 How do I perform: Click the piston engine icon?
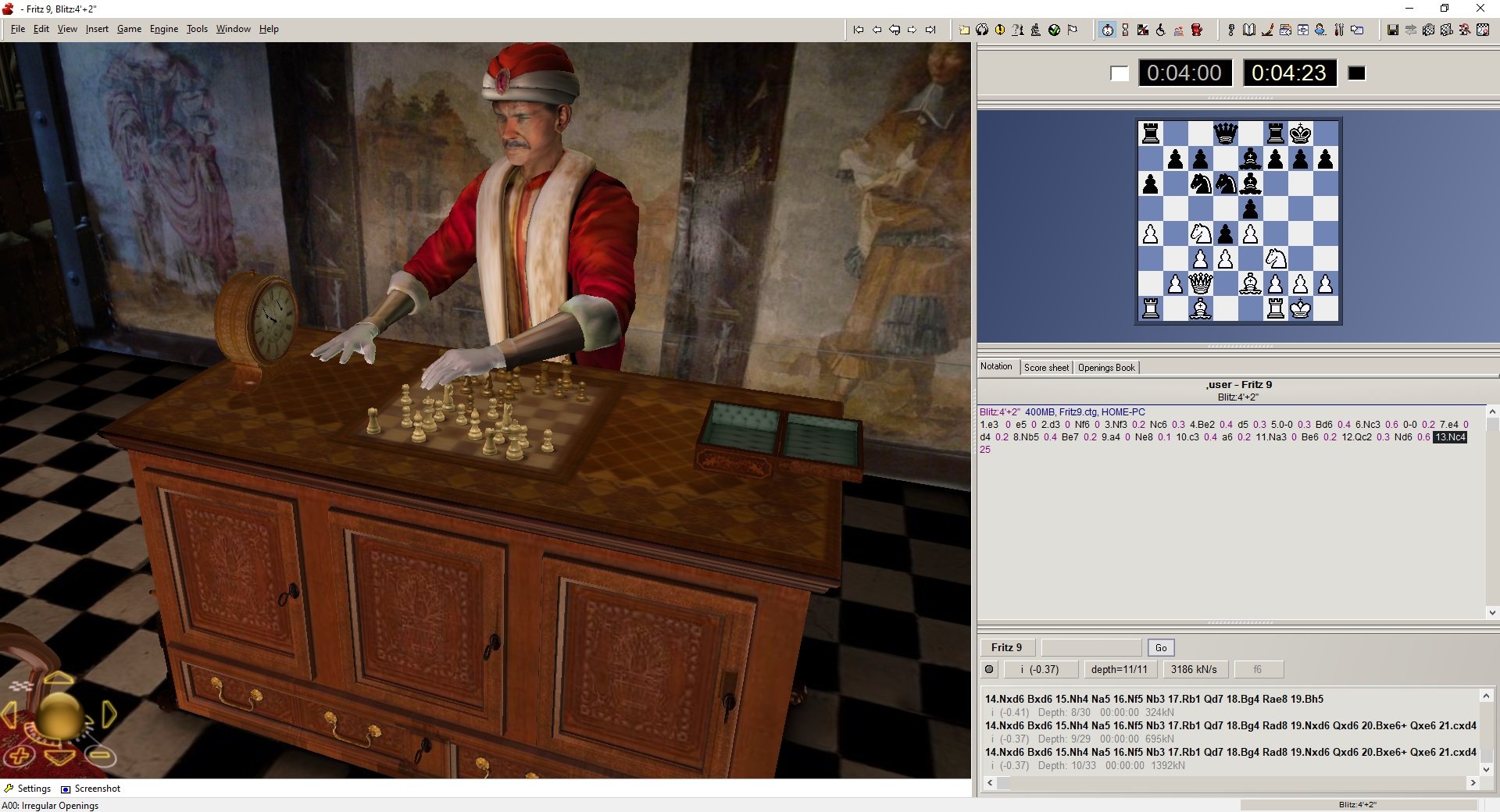[1231, 30]
